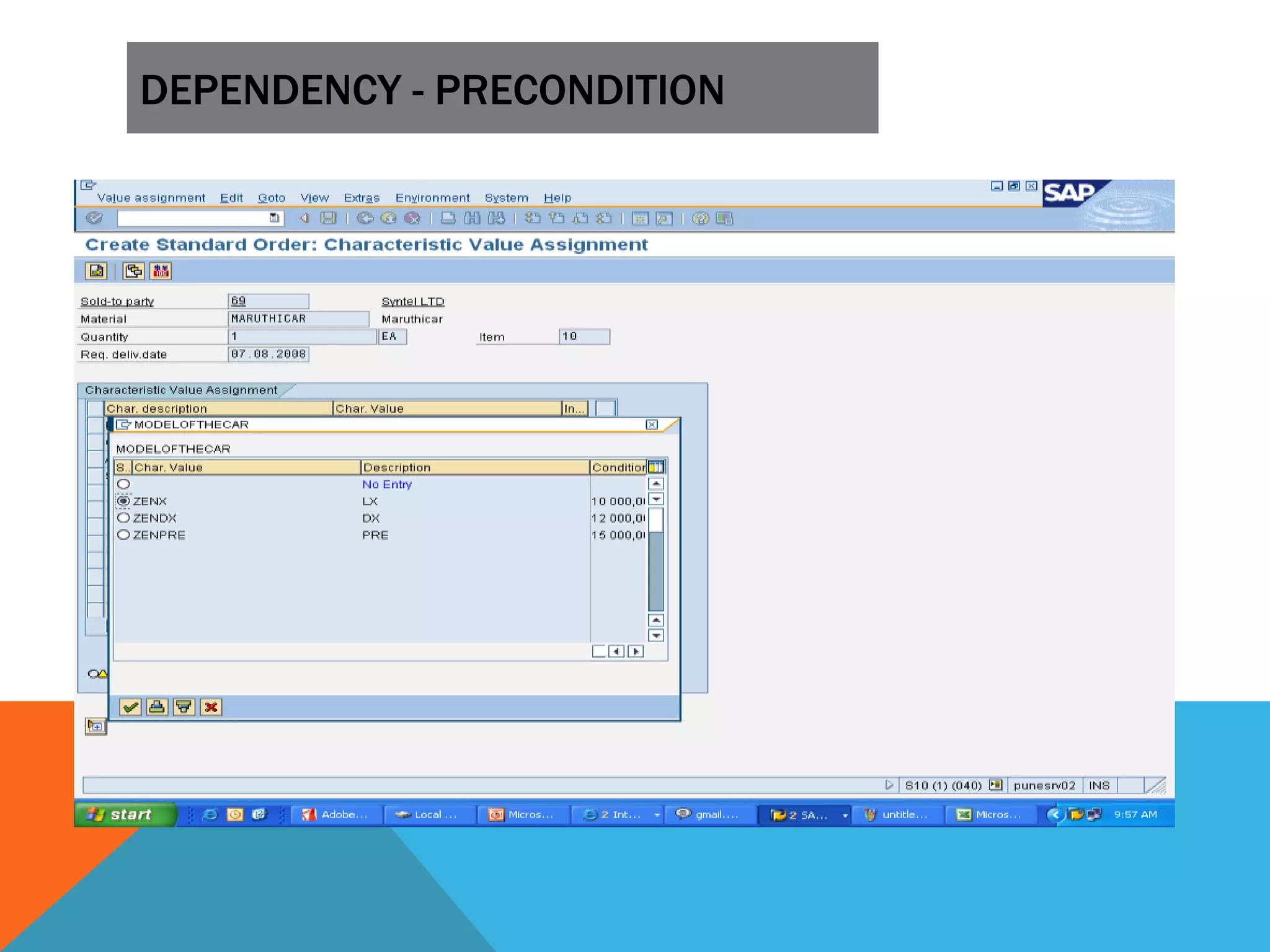
Task: Click the Previous Page icon in toolbar
Action: [556, 218]
